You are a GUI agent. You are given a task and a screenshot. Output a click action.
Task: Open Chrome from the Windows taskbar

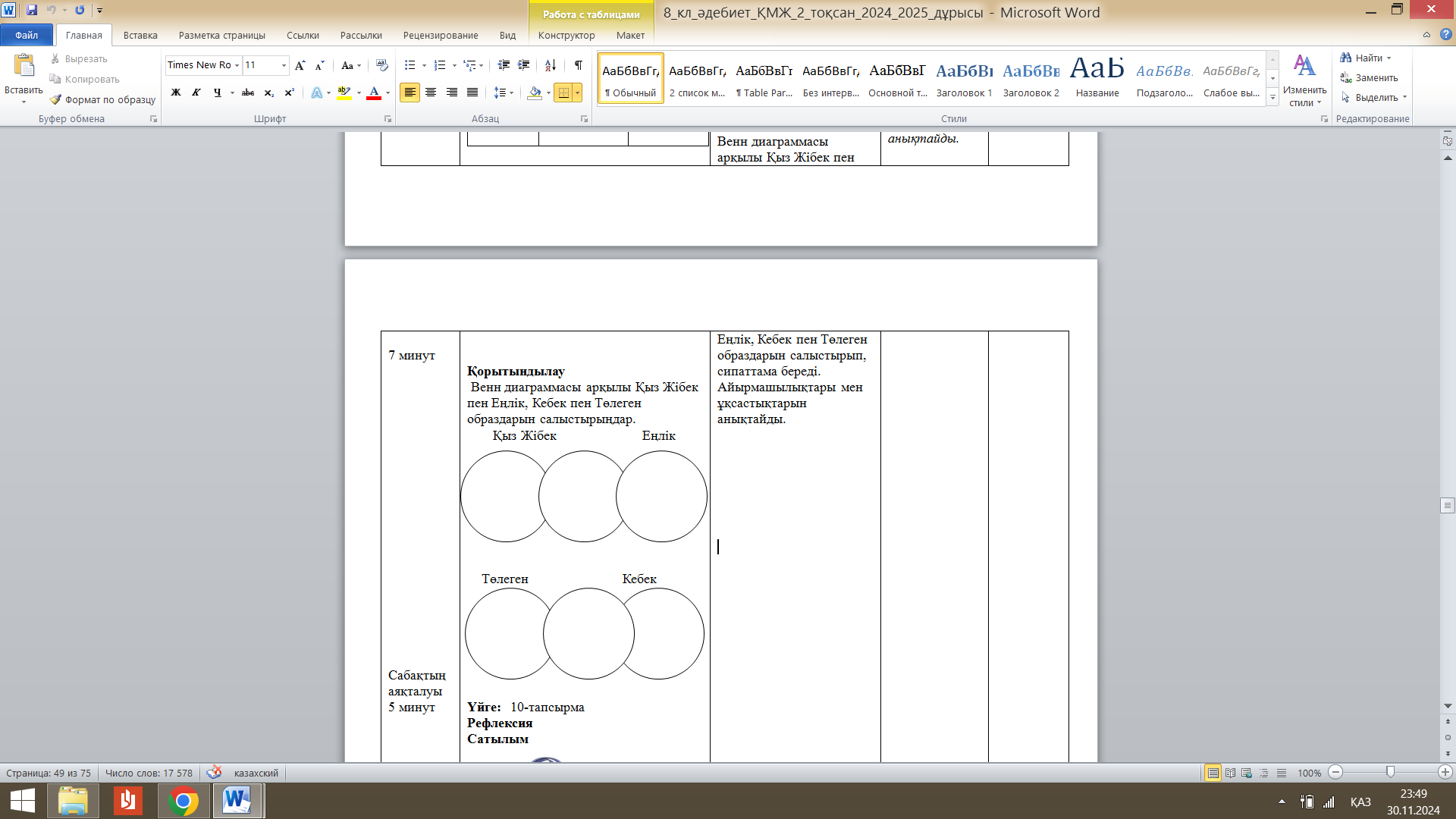(x=183, y=801)
